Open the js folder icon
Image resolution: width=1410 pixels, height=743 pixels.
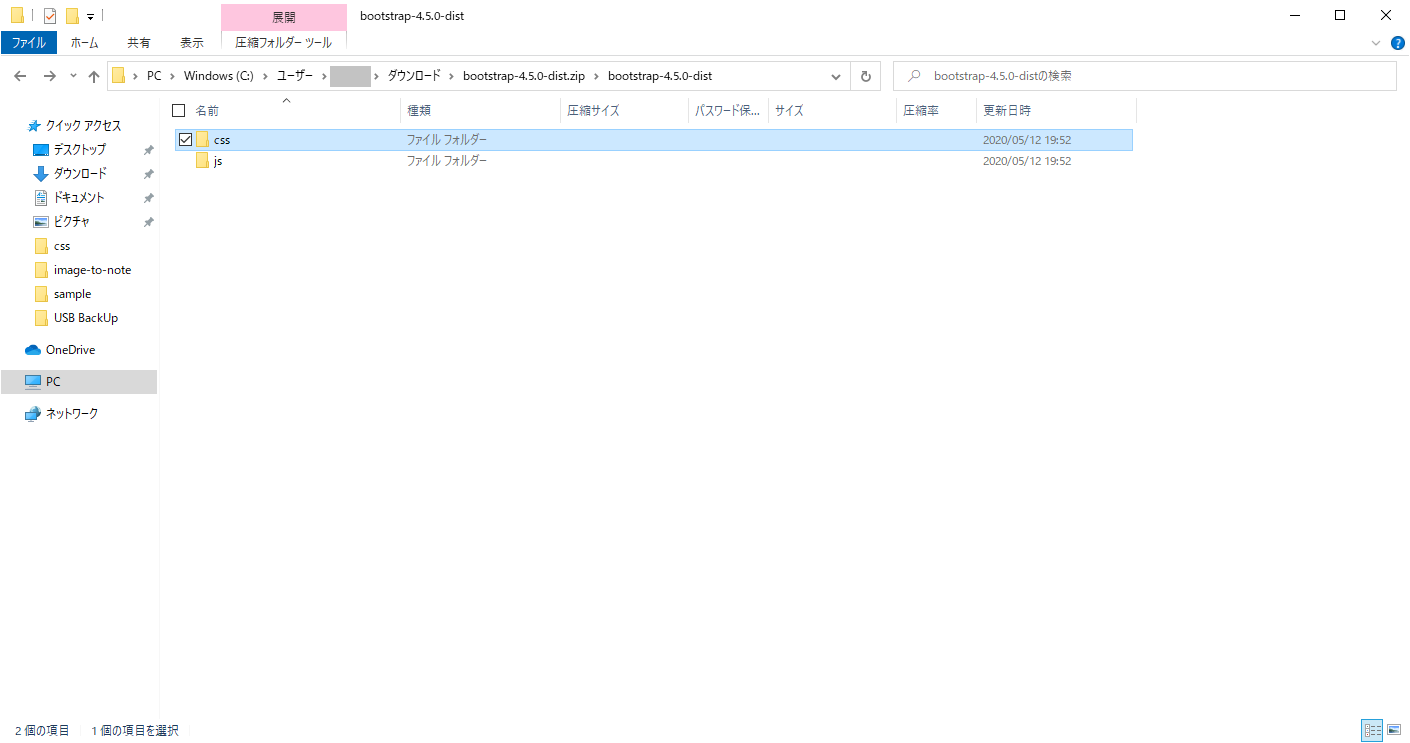click(x=202, y=161)
